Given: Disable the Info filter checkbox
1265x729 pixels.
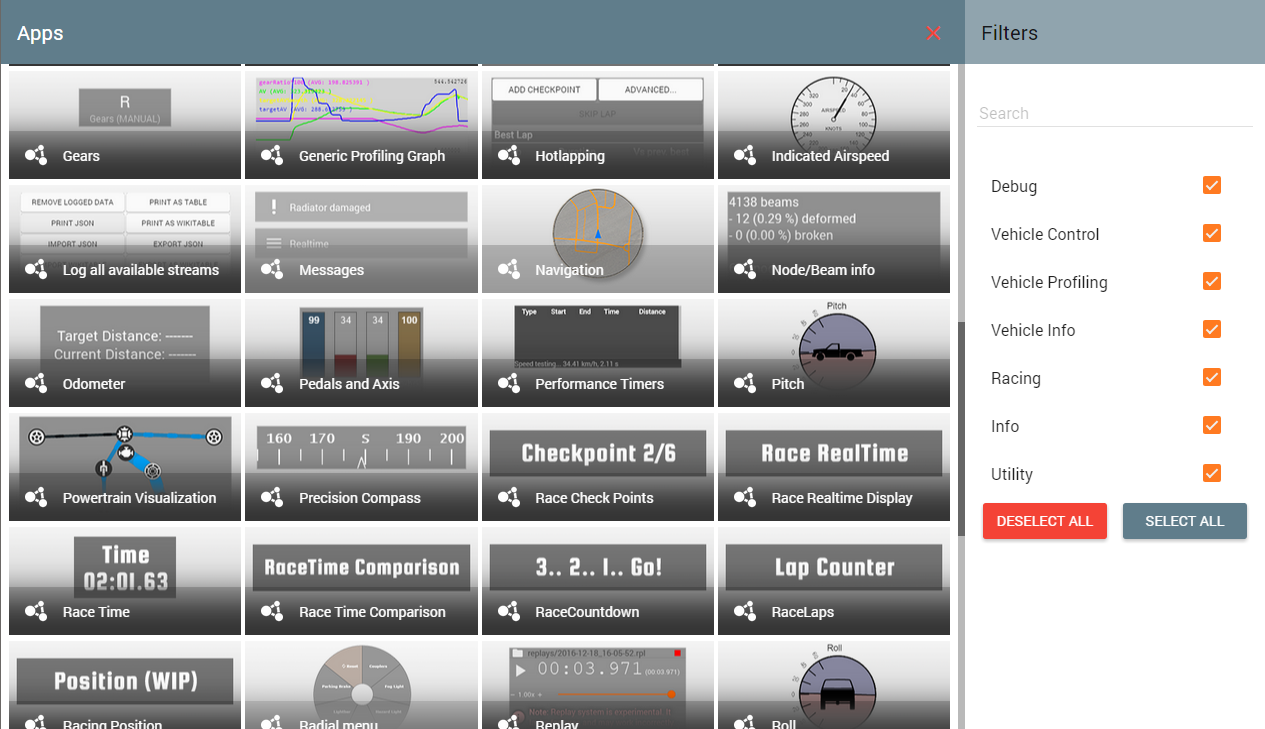Looking at the screenshot, I should (x=1212, y=425).
